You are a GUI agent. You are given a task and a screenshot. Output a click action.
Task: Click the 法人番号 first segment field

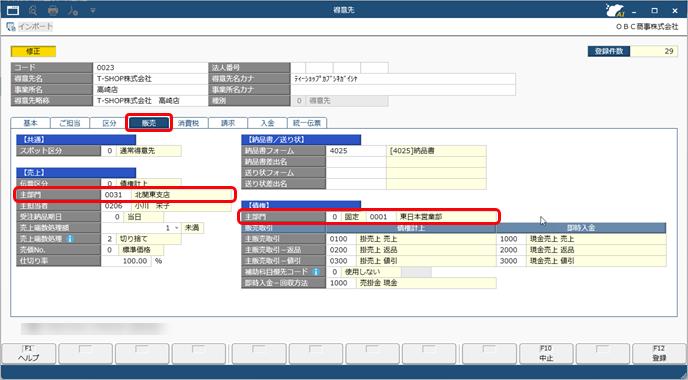pyautogui.click(x=298, y=68)
